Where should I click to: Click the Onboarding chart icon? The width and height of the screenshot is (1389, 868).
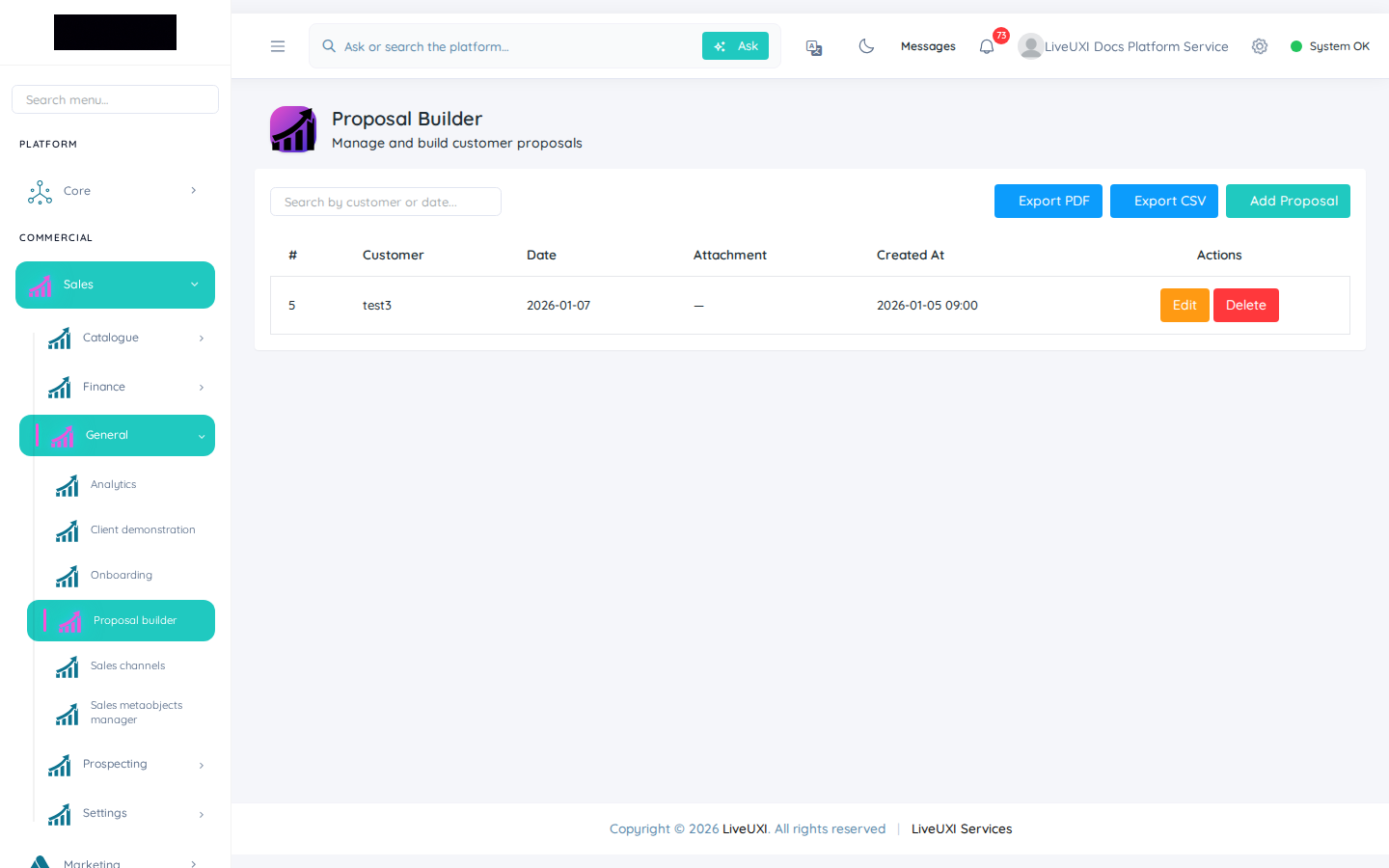coord(68,576)
